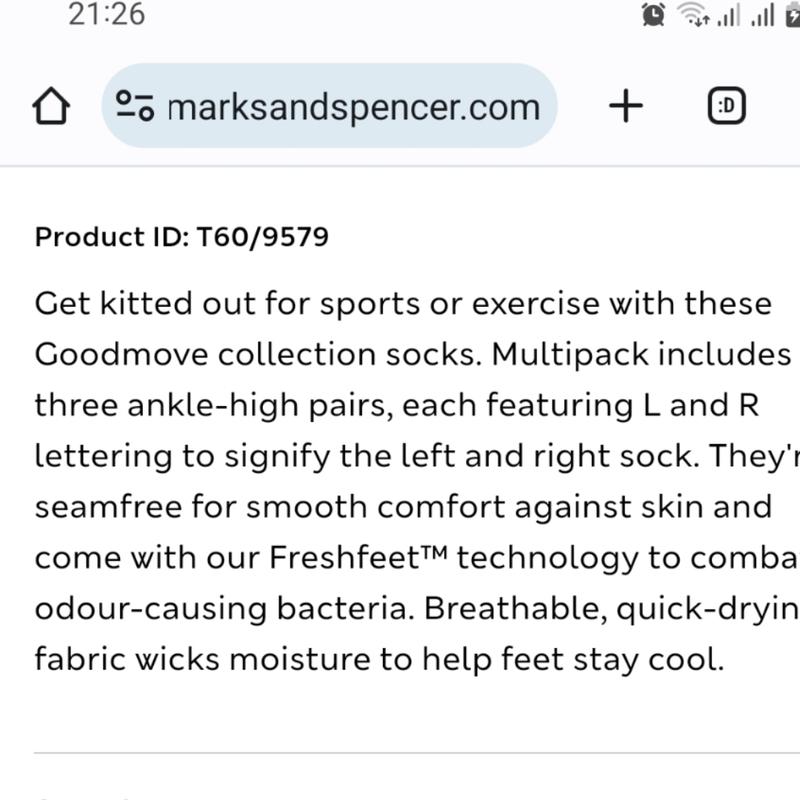
Task: Click the Product ID T60/9579 heading
Action: [x=182, y=237]
